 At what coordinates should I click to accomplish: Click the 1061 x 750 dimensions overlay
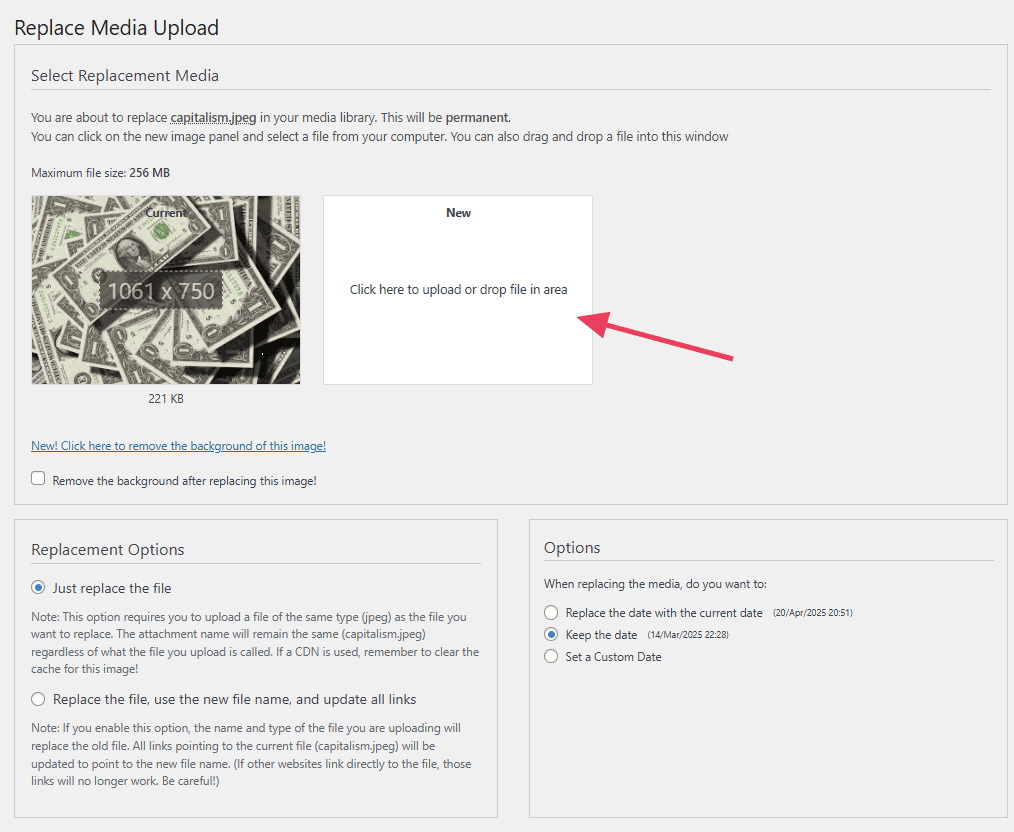[x=161, y=291]
